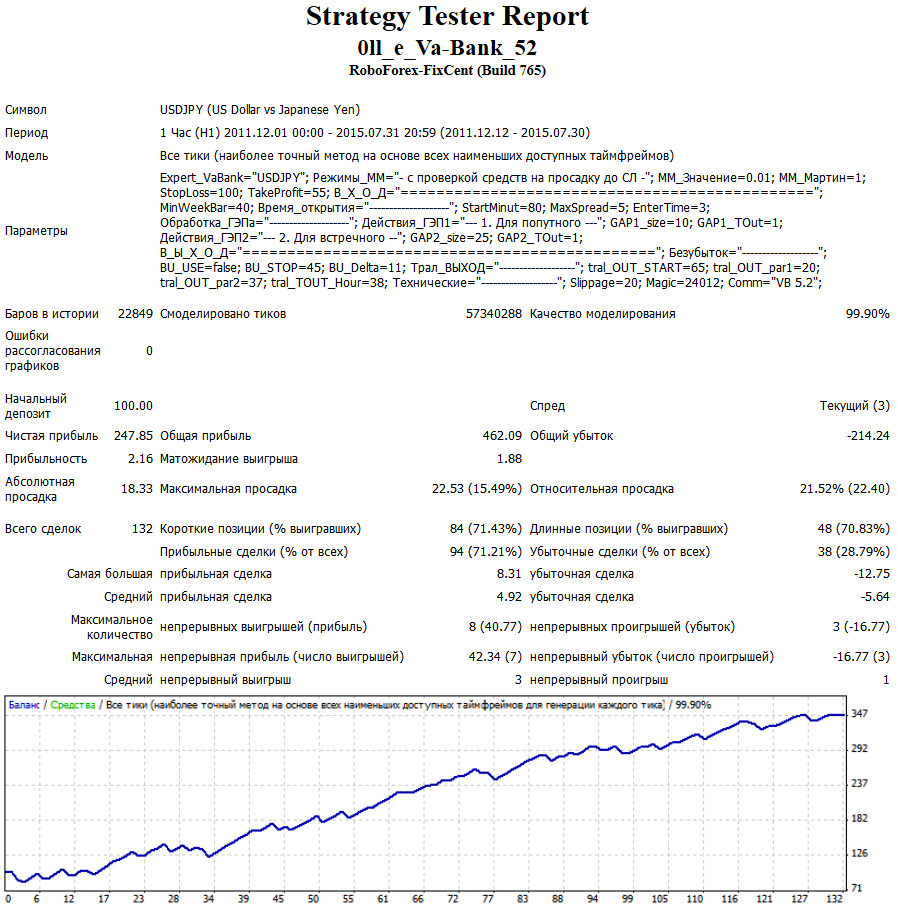
Task: Click the 'Матожидание выигрыша' label
Action: click(229, 459)
